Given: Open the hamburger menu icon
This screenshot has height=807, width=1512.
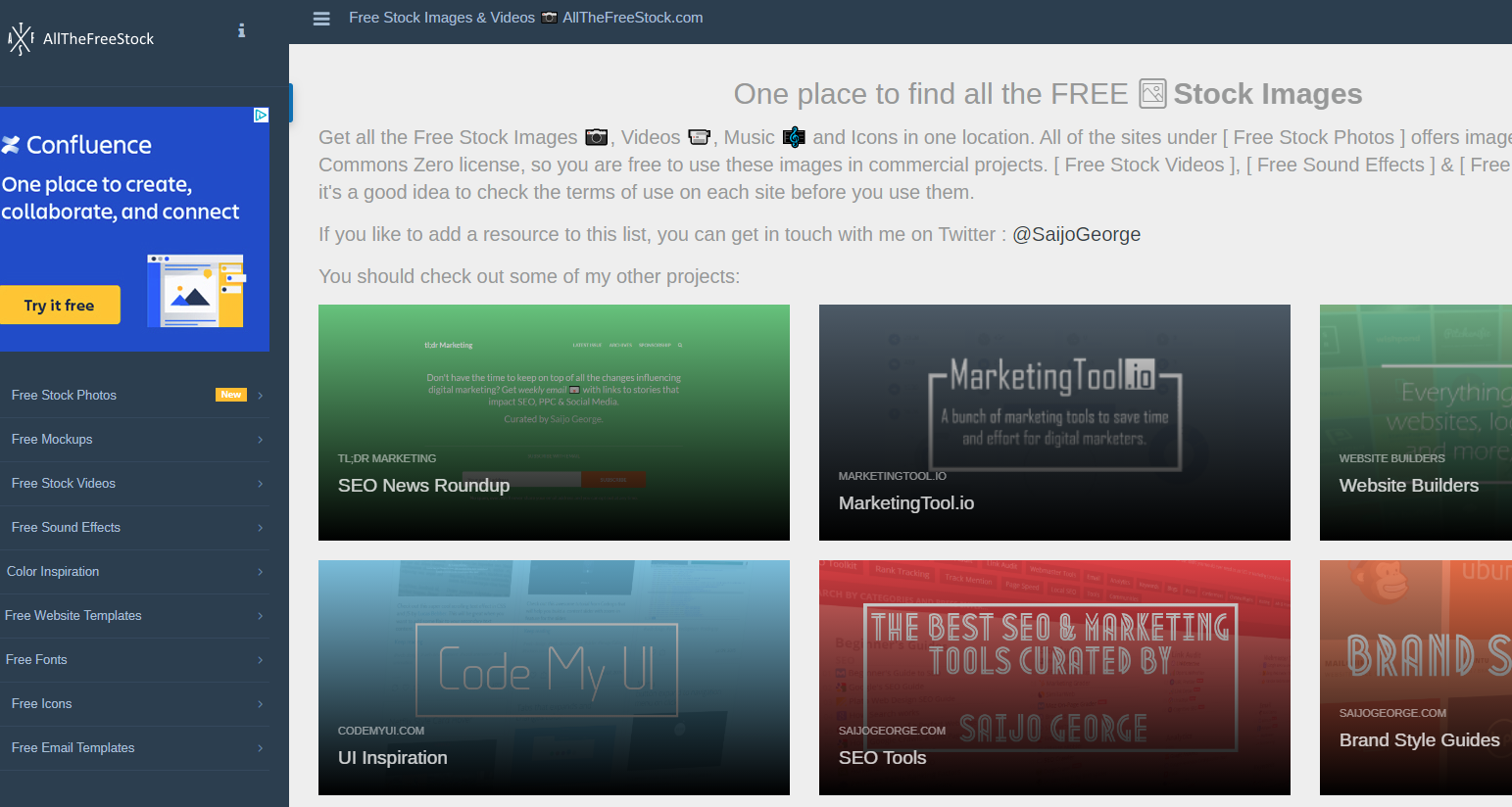Looking at the screenshot, I should [x=321, y=19].
